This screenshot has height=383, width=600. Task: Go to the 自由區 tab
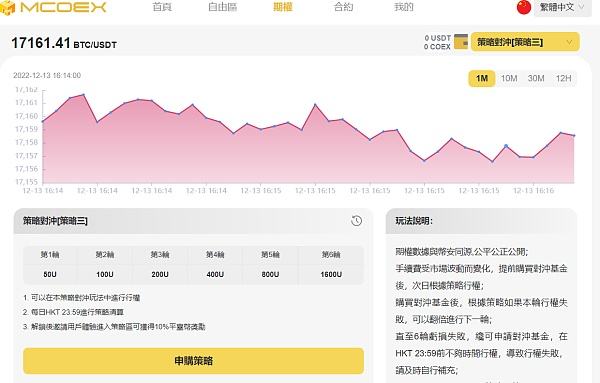(x=222, y=7)
